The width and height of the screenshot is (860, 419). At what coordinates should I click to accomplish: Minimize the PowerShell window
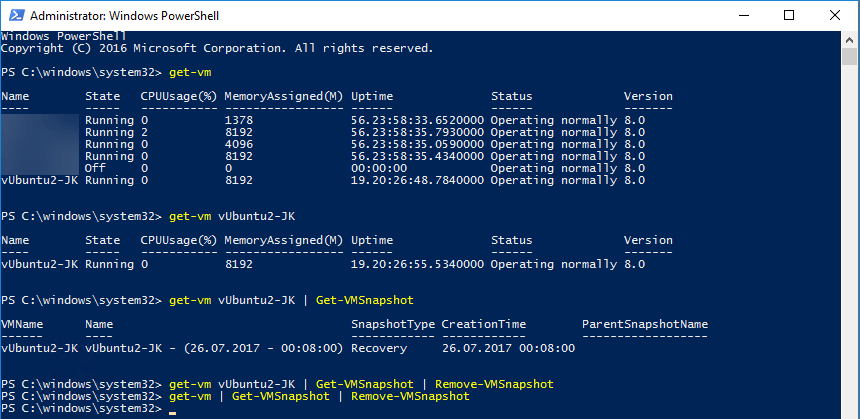(743, 15)
